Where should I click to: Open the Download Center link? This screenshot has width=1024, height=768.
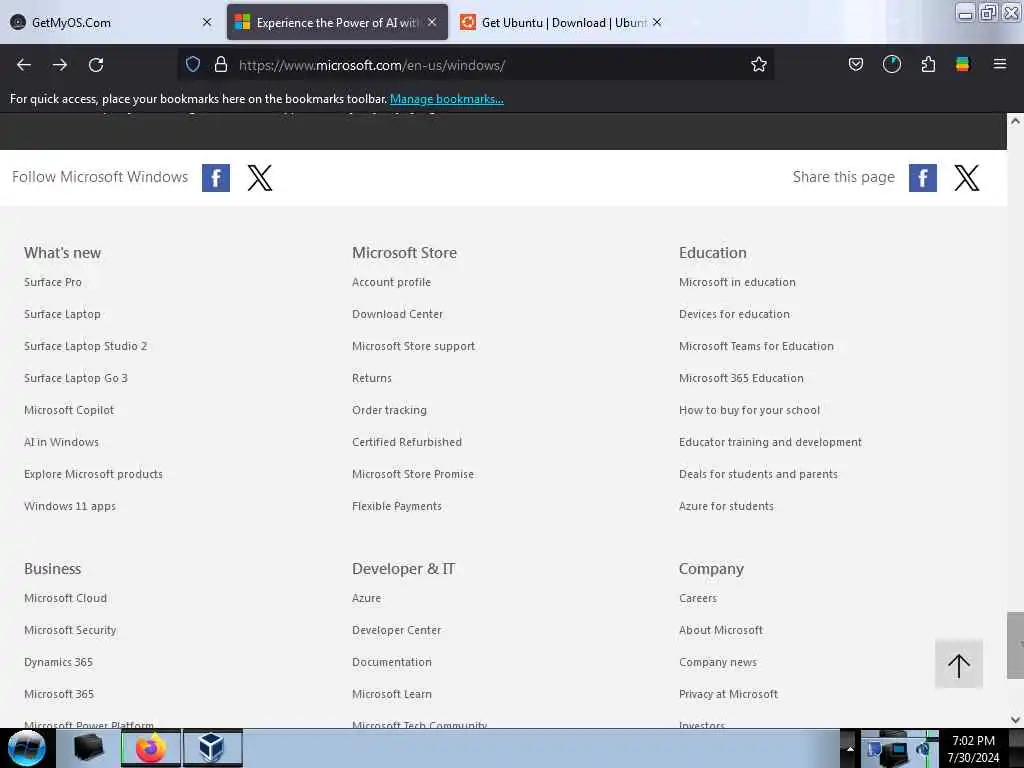coord(397,314)
